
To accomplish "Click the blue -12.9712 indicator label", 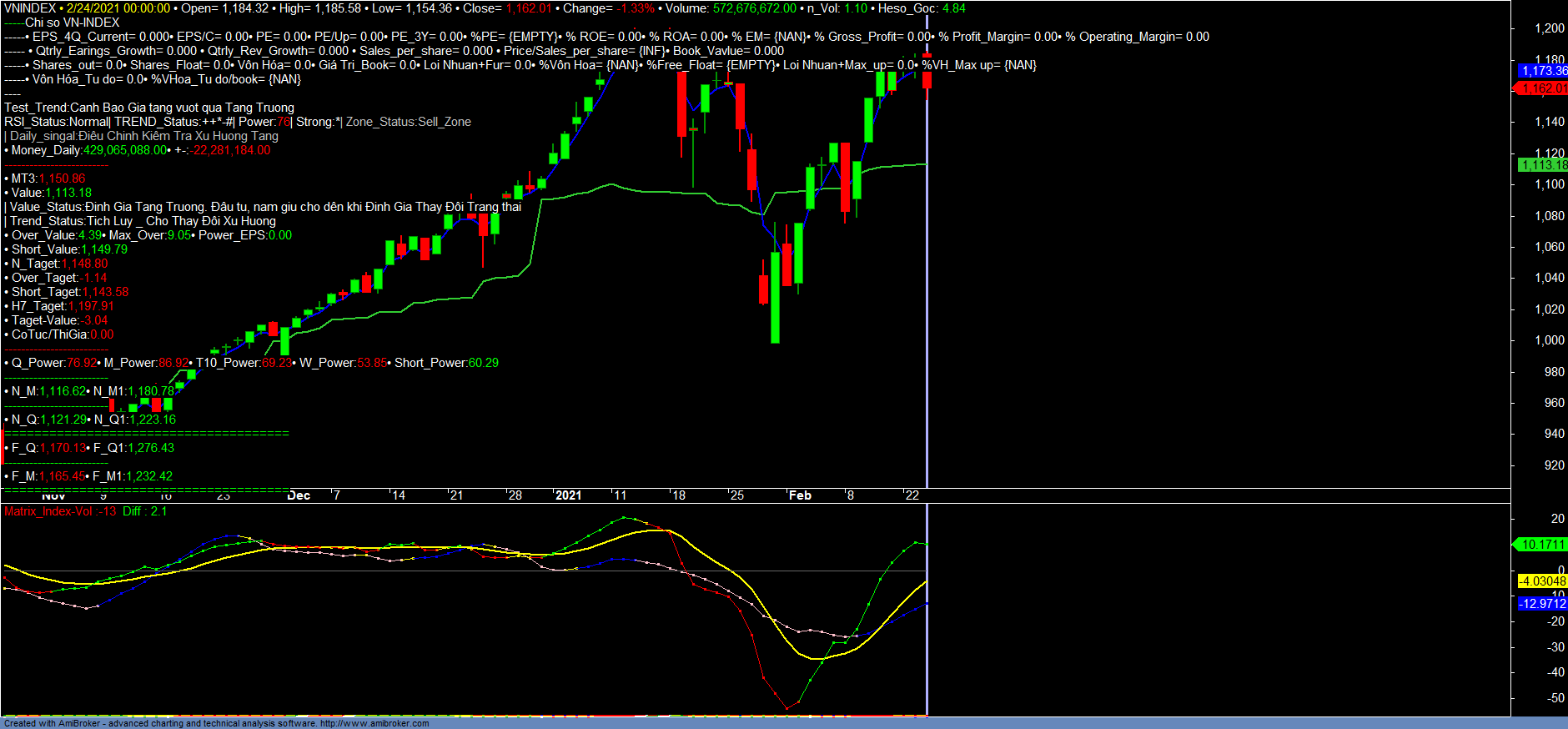I will [x=1542, y=604].
